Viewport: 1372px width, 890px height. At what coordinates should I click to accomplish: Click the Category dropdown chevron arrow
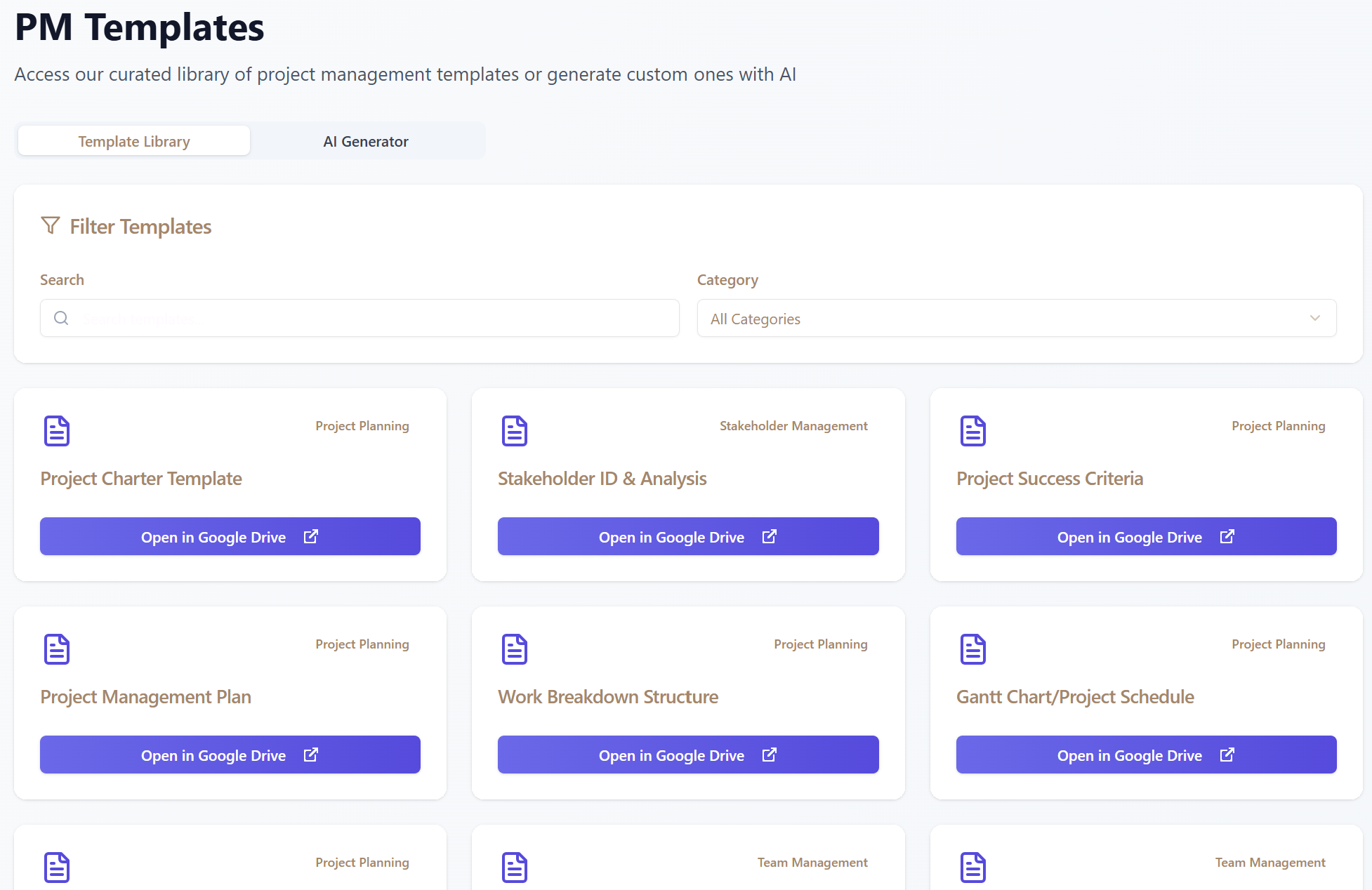(x=1314, y=319)
